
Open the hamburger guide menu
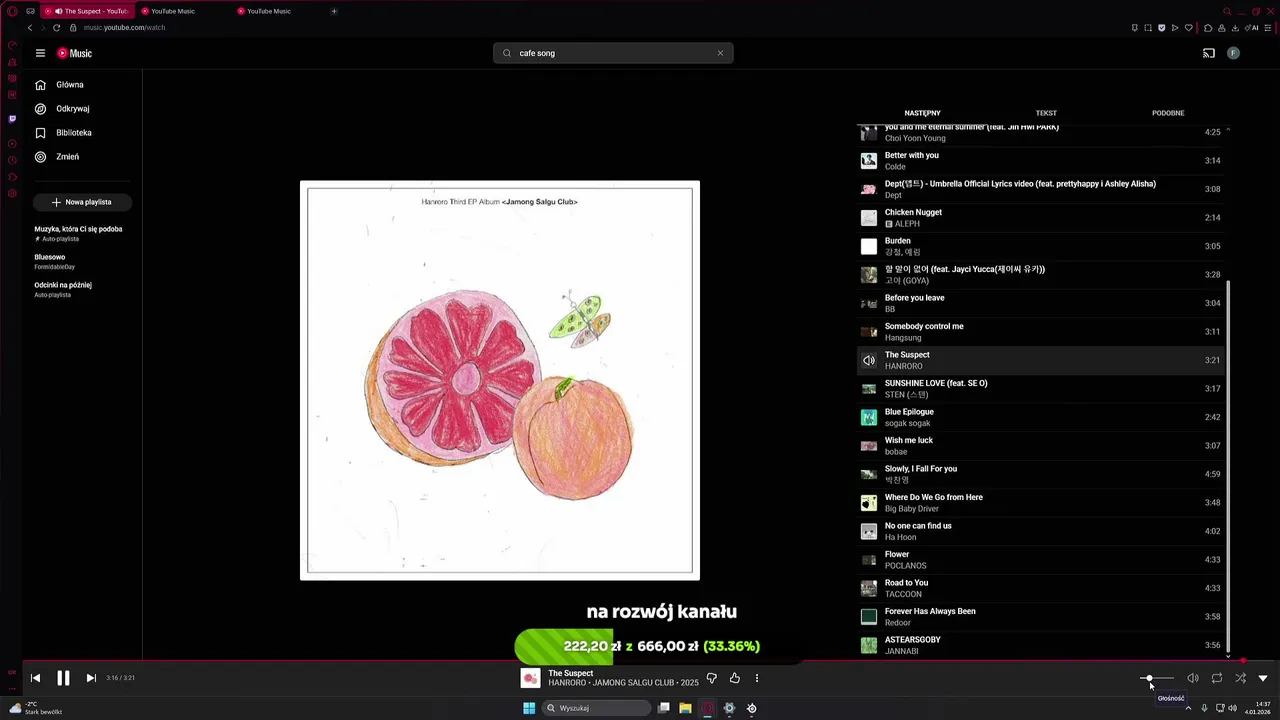pos(40,53)
